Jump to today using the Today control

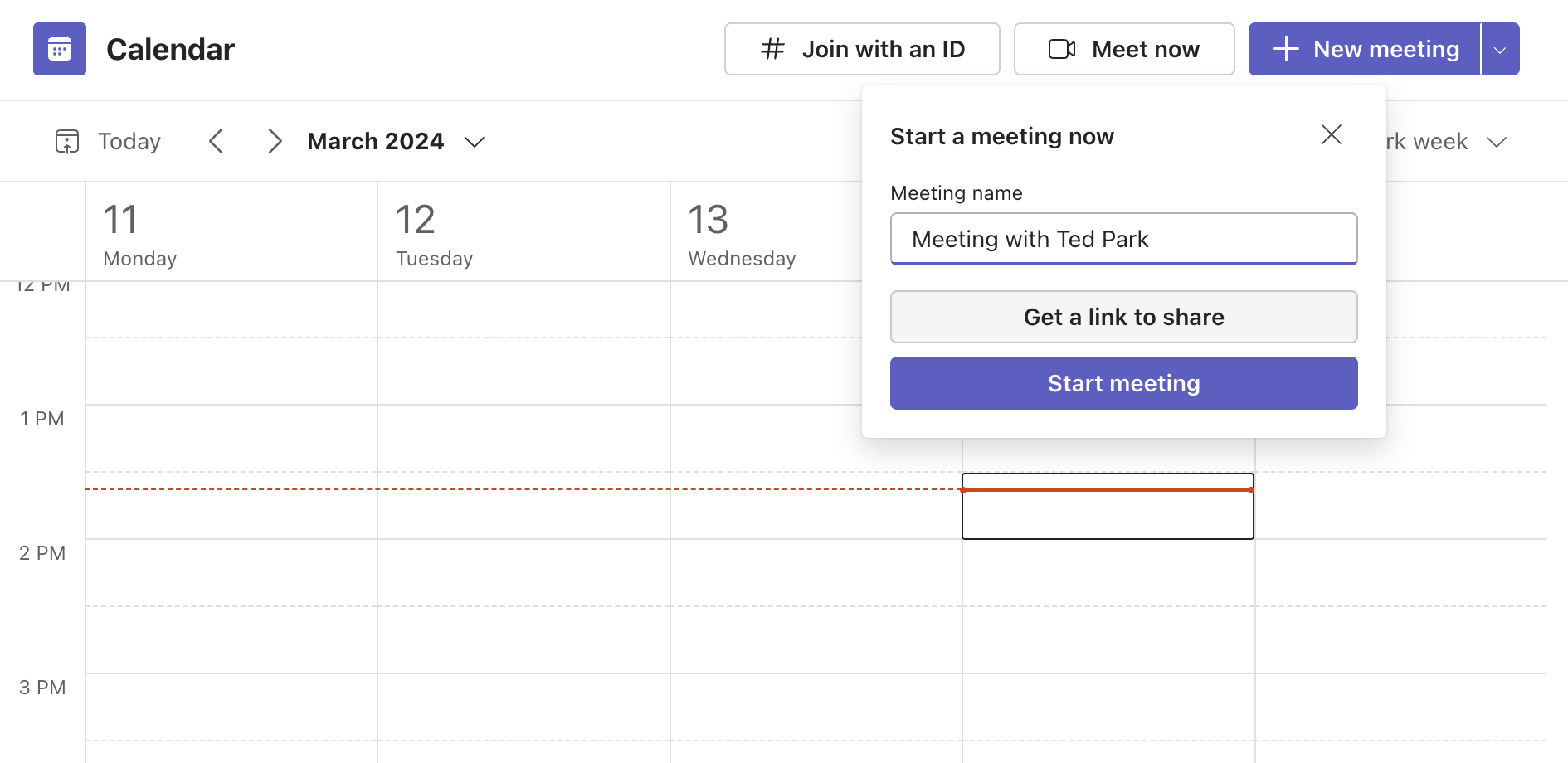[129, 141]
